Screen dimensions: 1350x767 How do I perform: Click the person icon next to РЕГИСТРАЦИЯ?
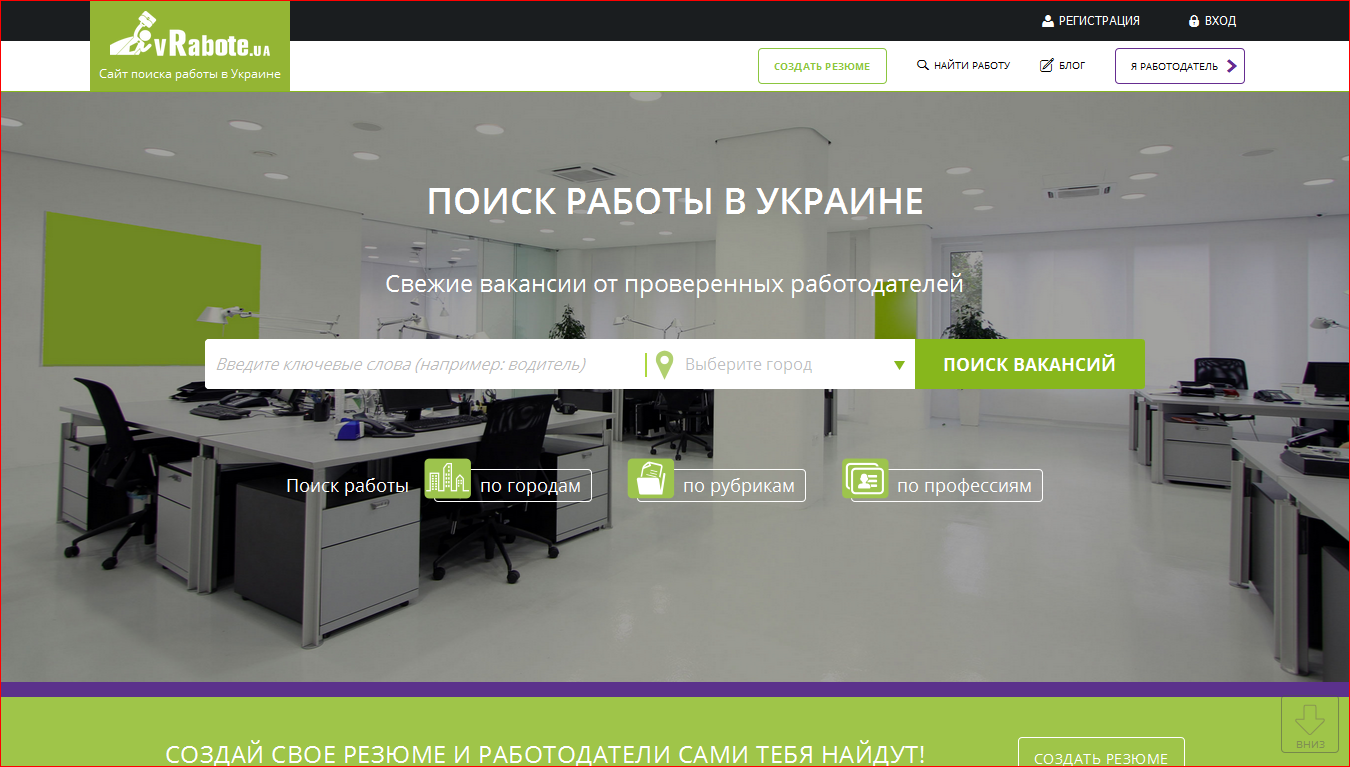click(x=1047, y=20)
